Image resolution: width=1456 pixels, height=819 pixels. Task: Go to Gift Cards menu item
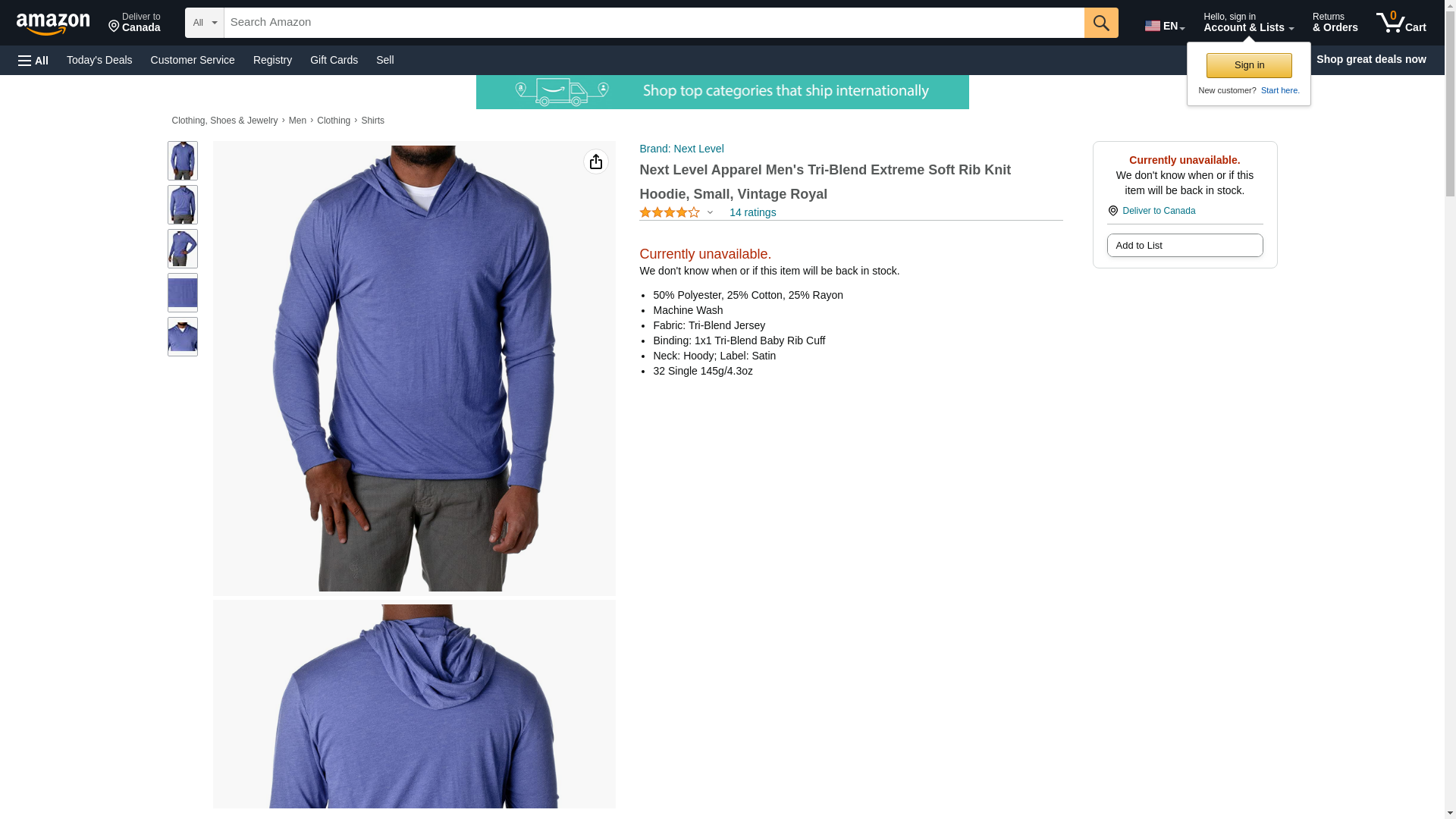tap(334, 60)
